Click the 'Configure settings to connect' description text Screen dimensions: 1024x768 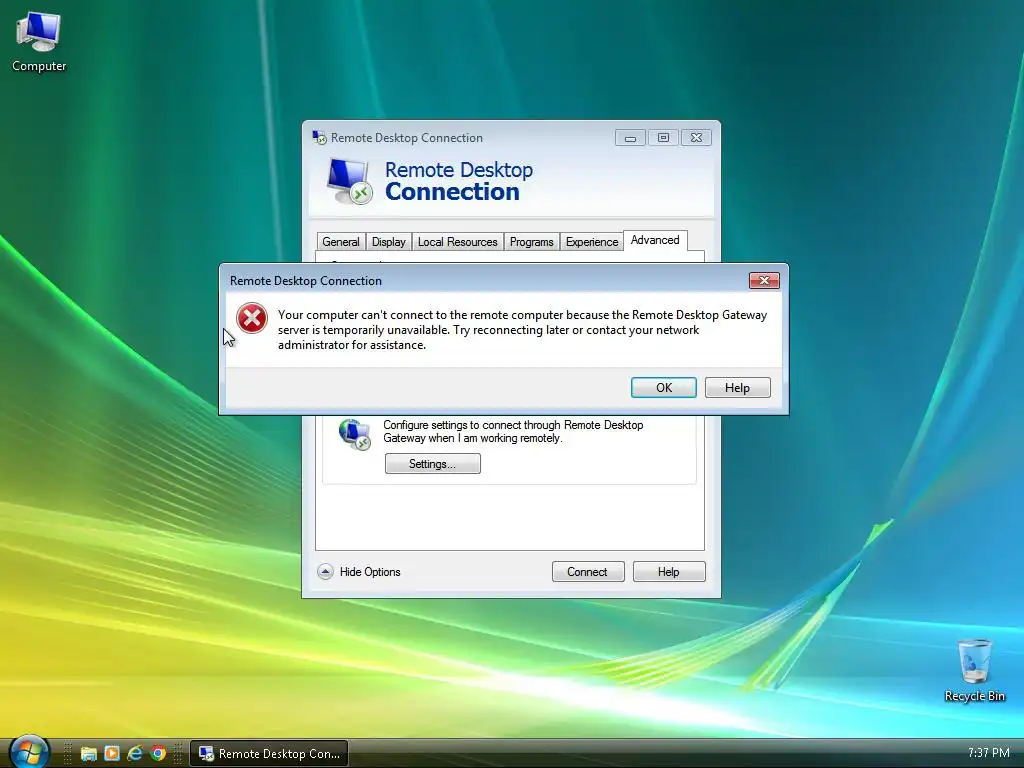coord(513,431)
